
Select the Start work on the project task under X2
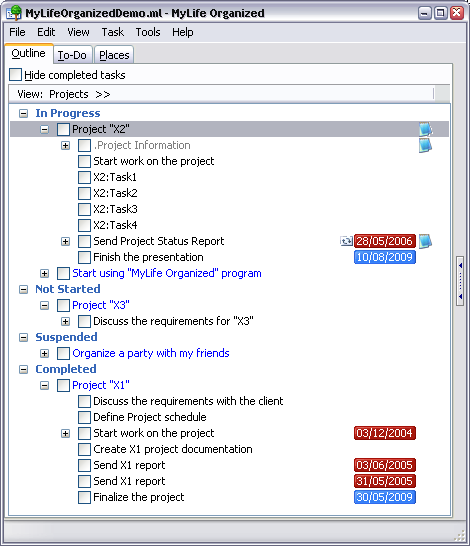coord(154,161)
